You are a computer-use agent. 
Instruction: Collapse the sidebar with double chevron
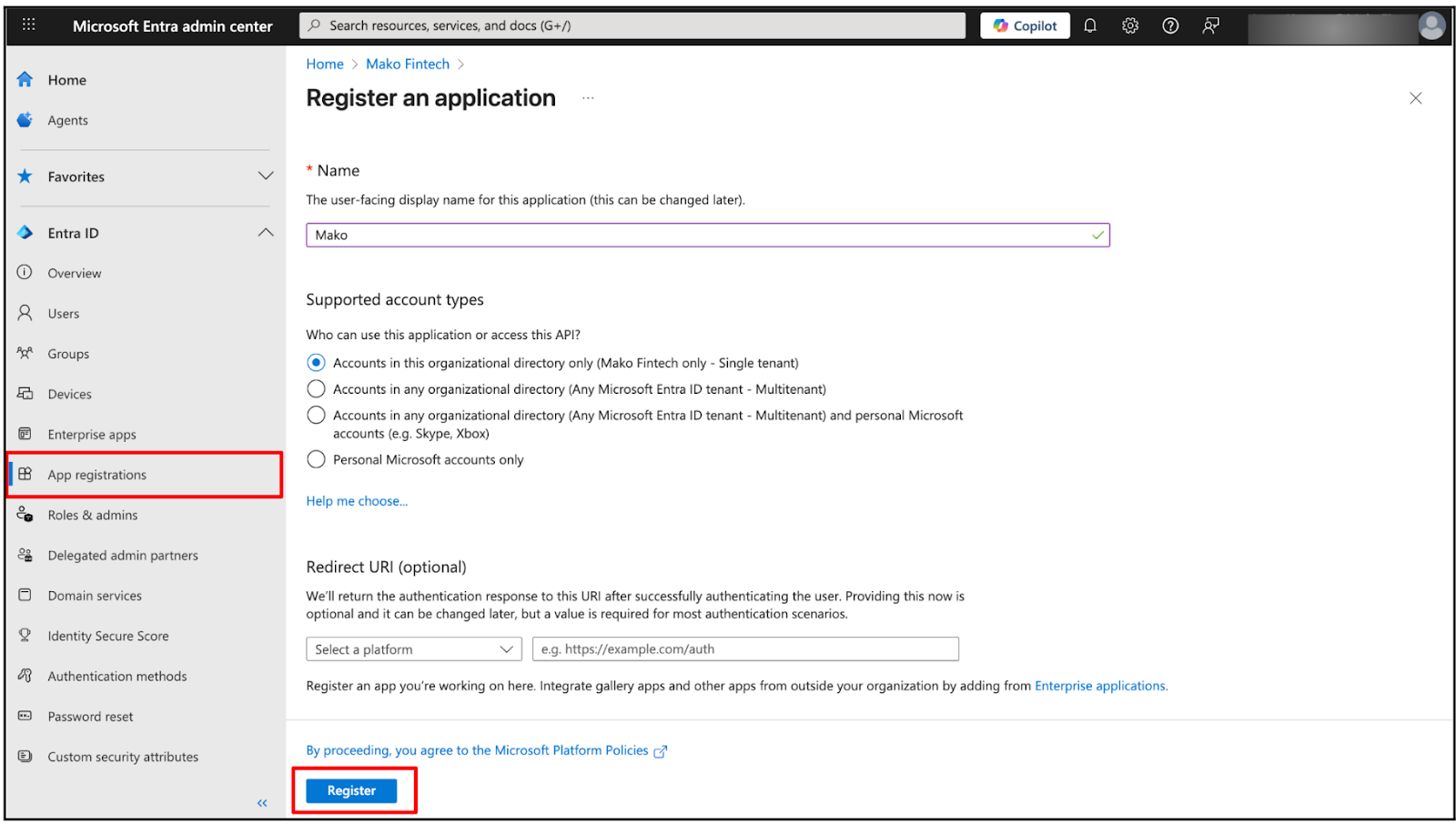click(262, 803)
